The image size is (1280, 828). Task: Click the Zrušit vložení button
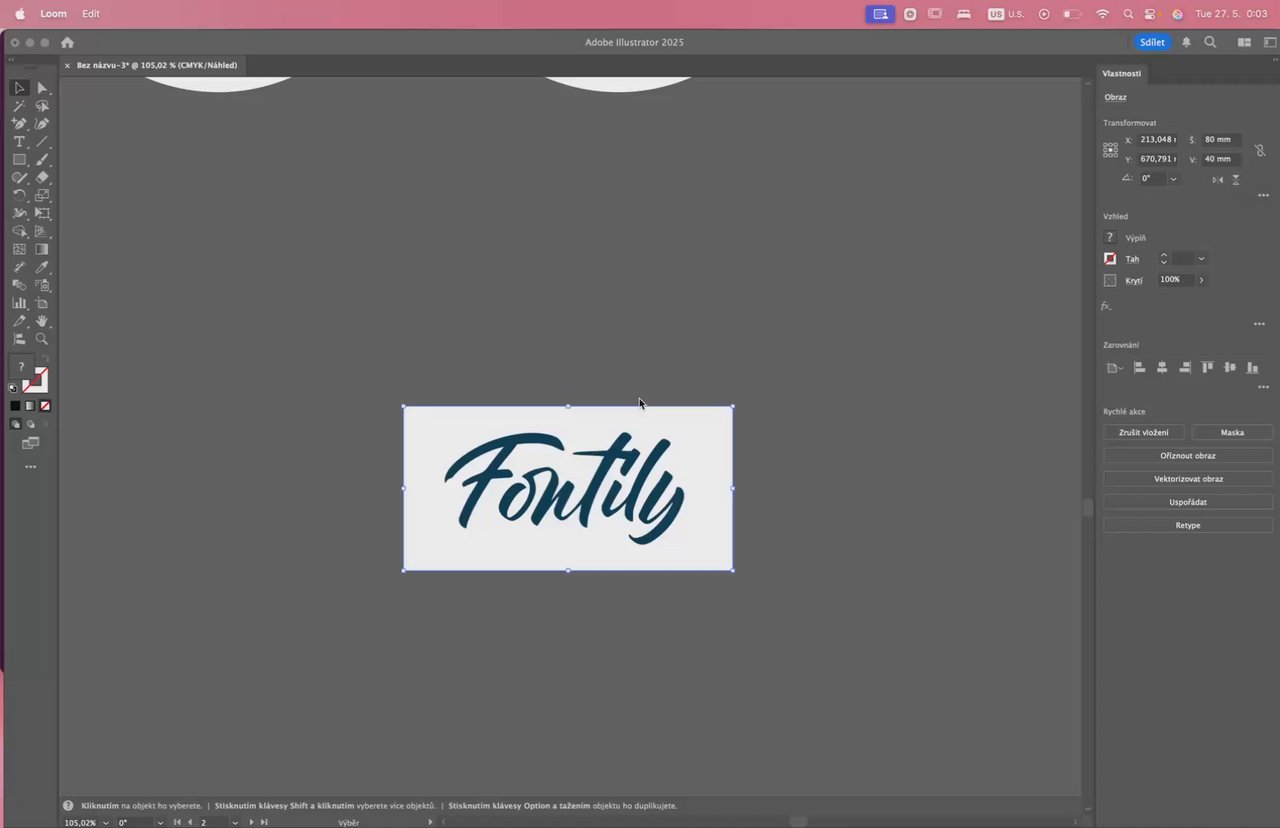point(1144,432)
